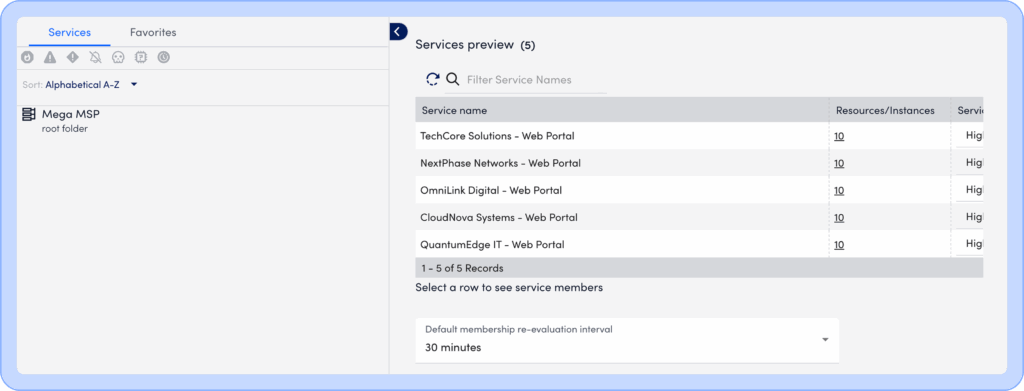The height and width of the screenshot is (391, 1024).
Task: Toggle the triangle warning alert filter
Action: click(x=50, y=57)
